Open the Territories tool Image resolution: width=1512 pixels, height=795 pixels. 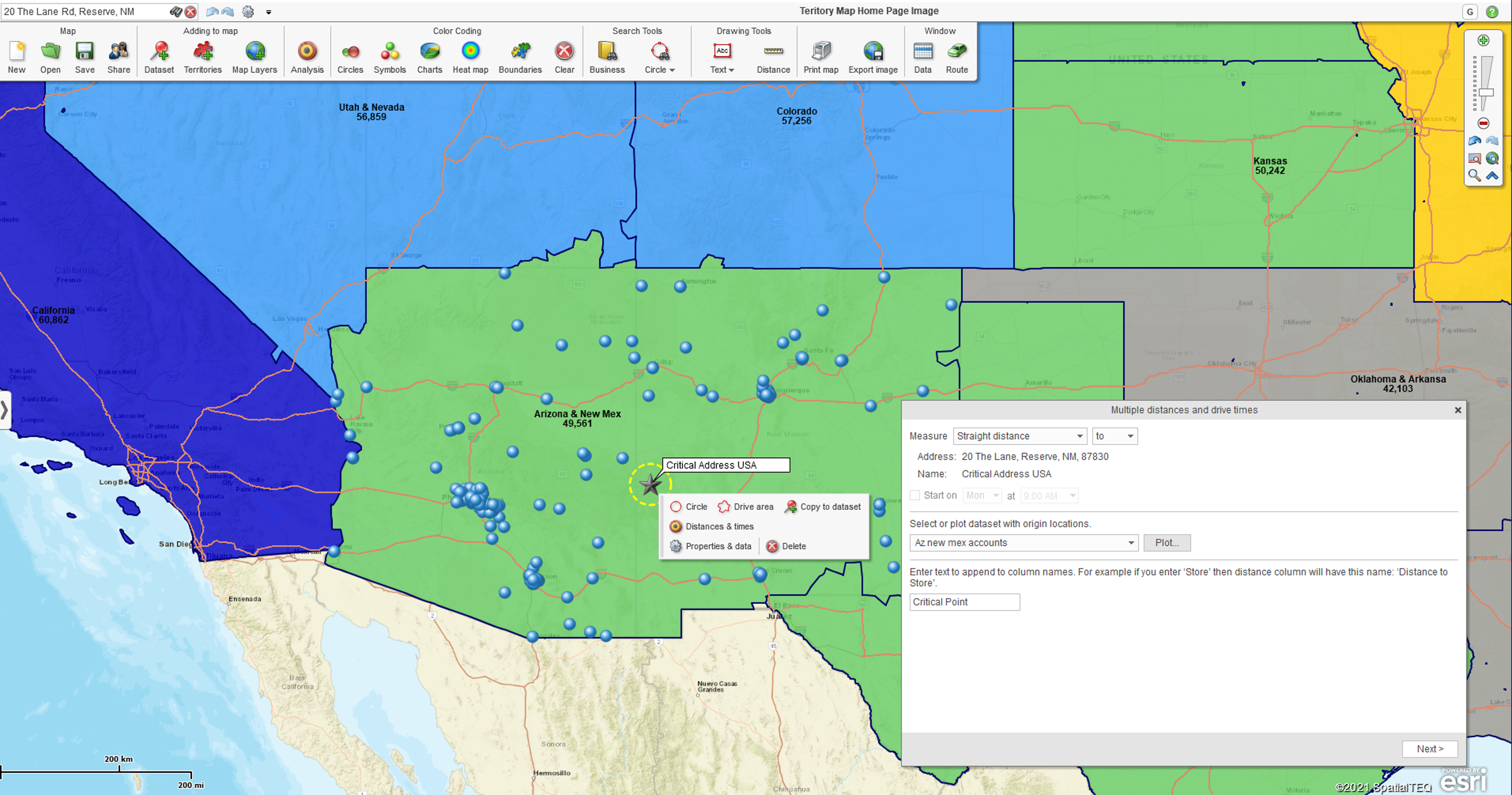(202, 58)
